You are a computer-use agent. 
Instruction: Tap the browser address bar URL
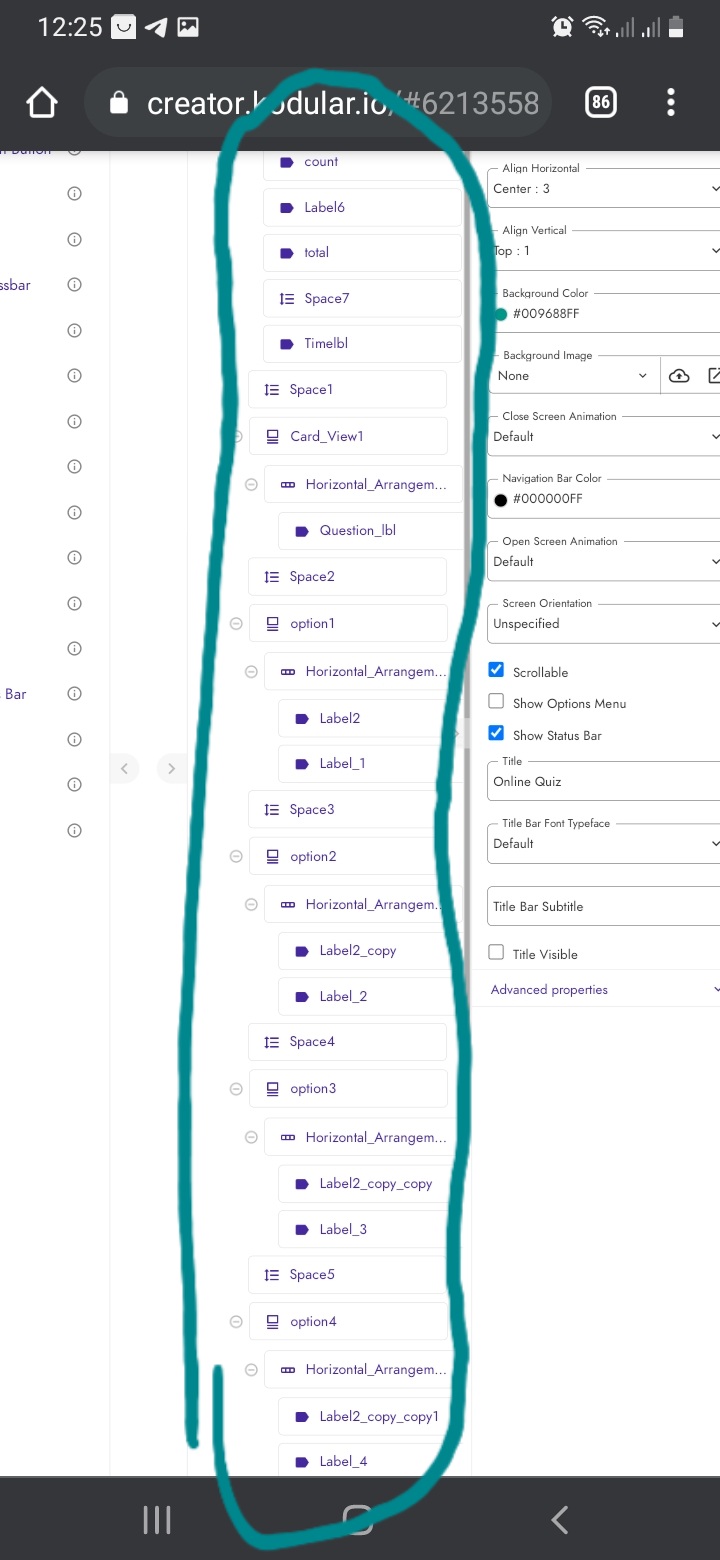click(340, 103)
